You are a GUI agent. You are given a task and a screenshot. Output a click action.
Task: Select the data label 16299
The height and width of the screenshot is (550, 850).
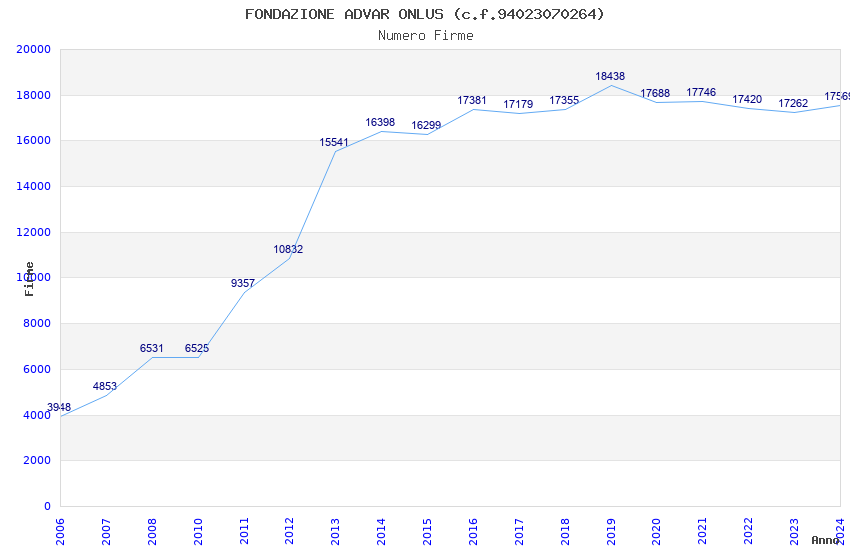(x=426, y=126)
